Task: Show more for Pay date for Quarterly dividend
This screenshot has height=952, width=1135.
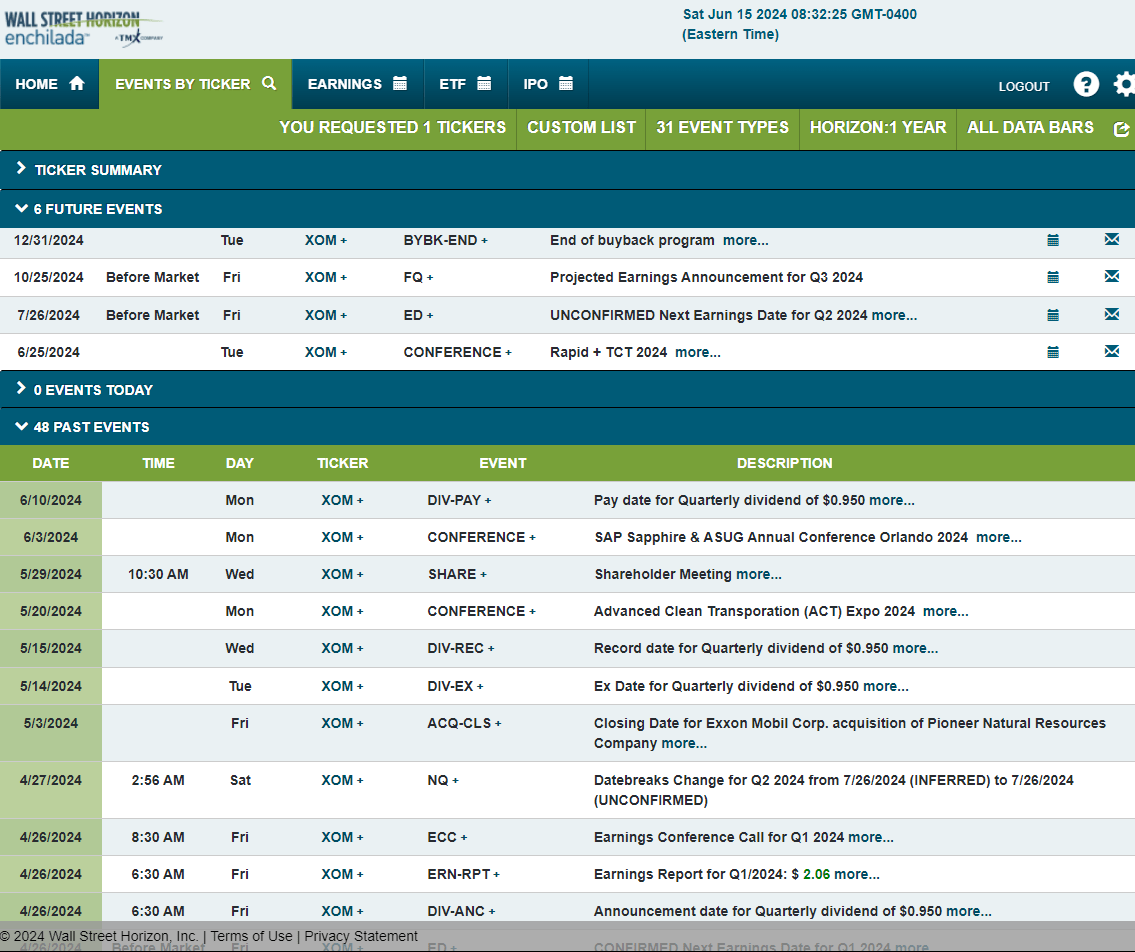Action: click(x=892, y=500)
